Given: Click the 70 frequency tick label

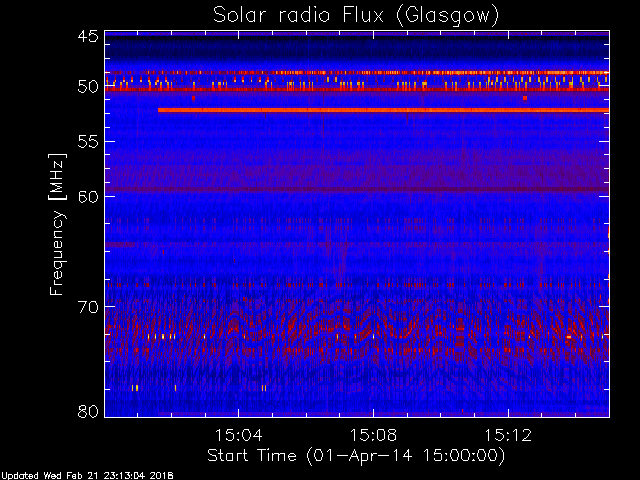Looking at the screenshot, I should 88,307.
